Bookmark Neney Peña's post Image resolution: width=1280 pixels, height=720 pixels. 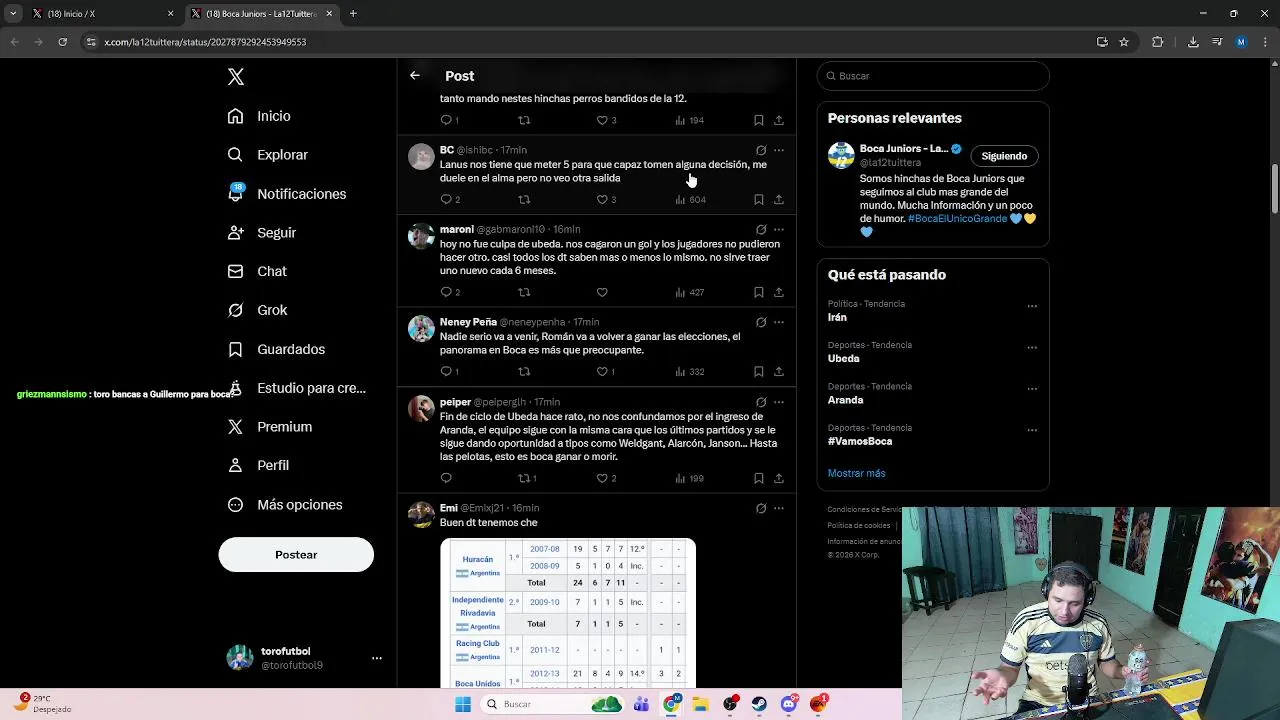click(x=759, y=372)
